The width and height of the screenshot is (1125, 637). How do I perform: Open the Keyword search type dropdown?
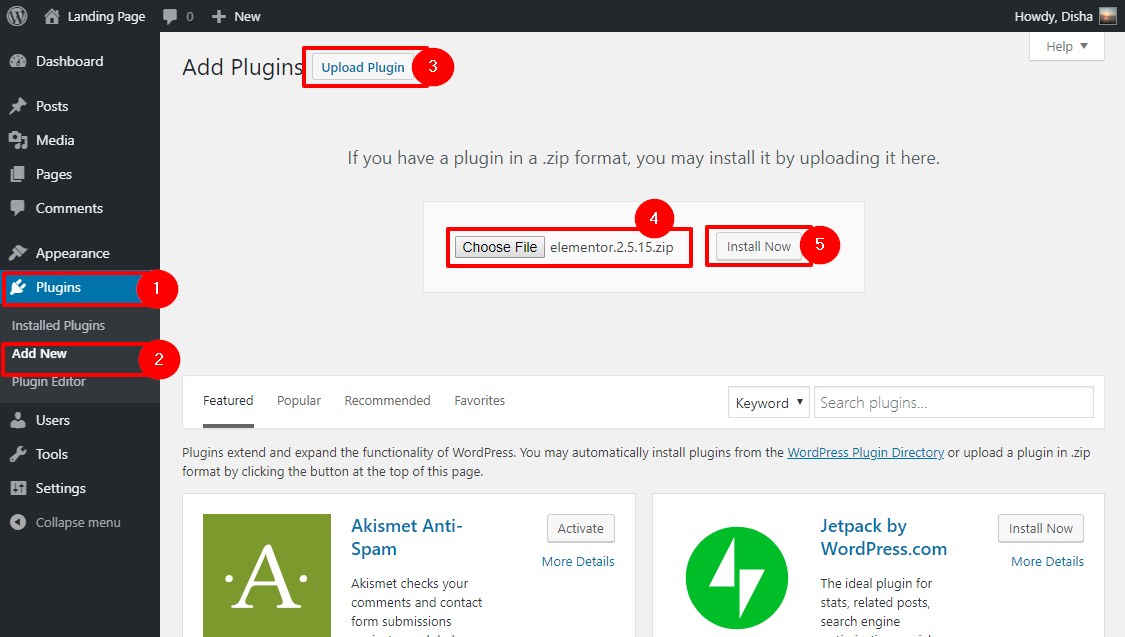coord(768,402)
